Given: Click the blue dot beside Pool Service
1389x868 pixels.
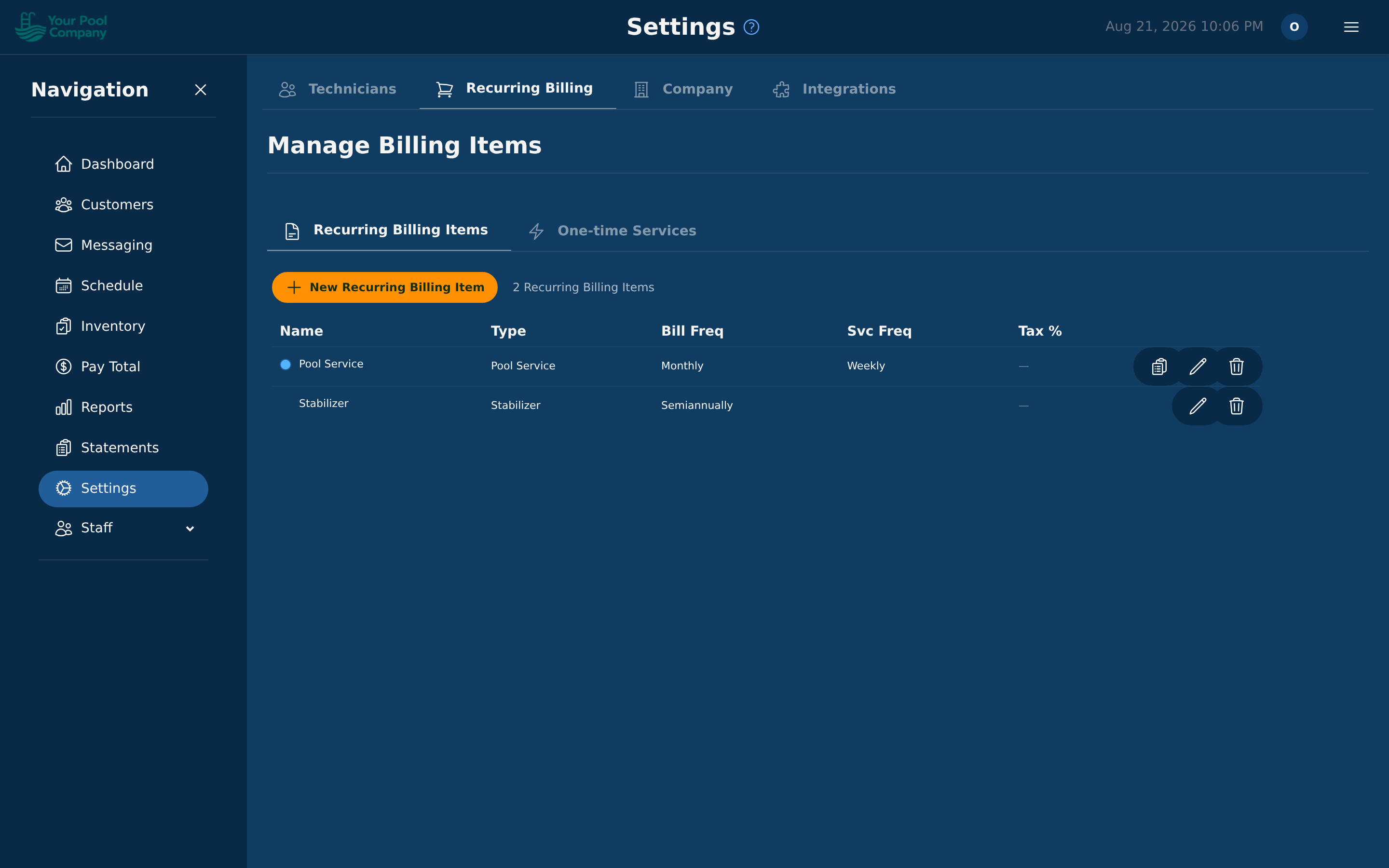Looking at the screenshot, I should tap(285, 365).
